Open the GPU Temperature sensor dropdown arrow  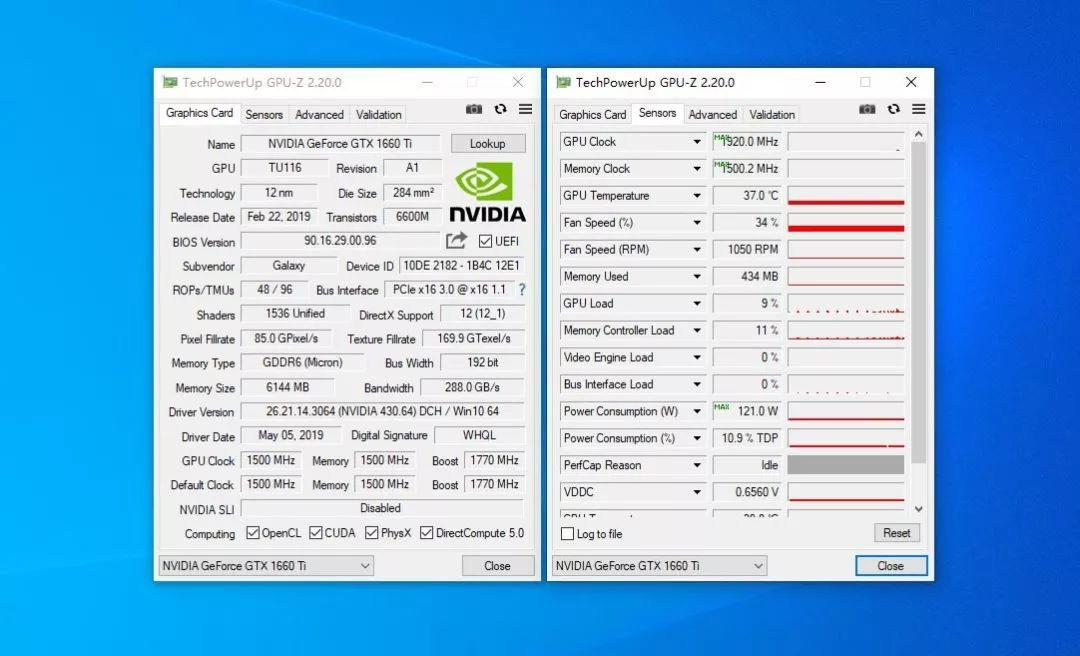point(697,196)
